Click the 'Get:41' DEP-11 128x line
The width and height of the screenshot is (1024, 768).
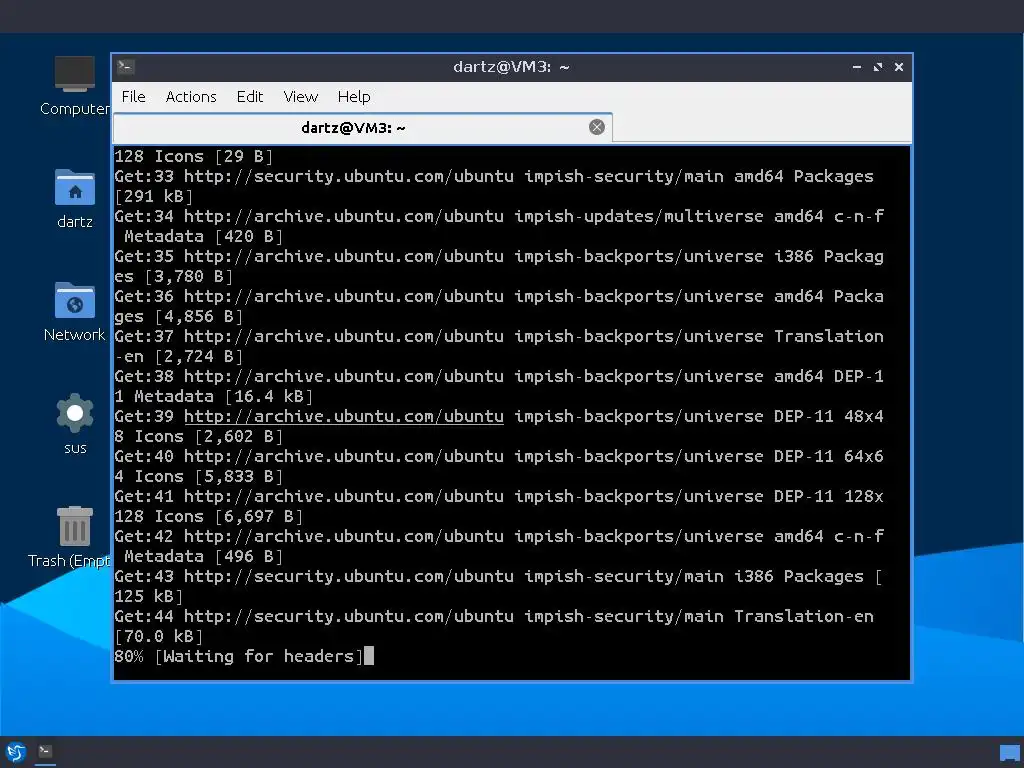pyautogui.click(x=499, y=496)
